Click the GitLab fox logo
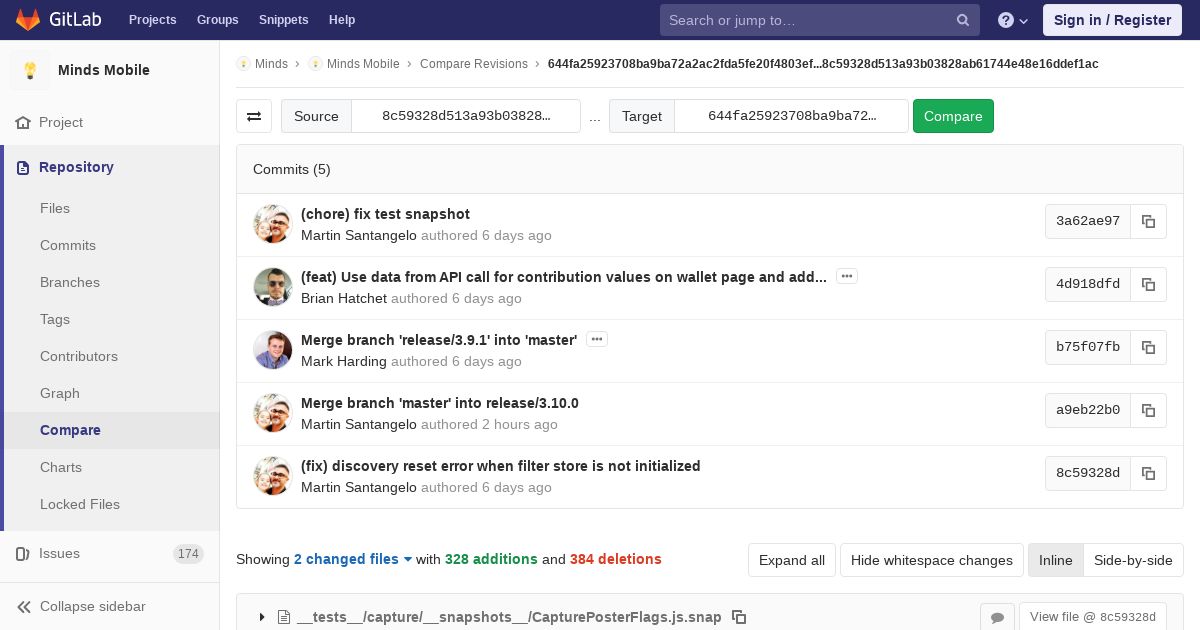Viewport: 1200px width, 630px height. point(28,20)
